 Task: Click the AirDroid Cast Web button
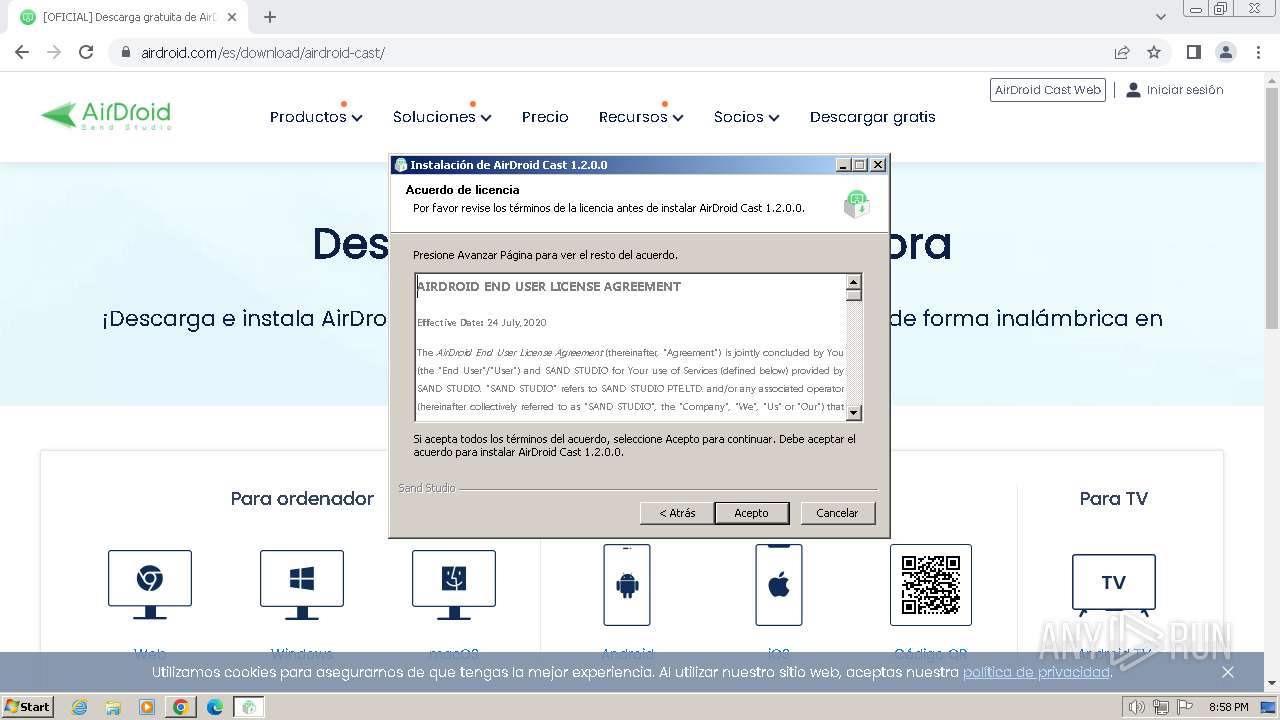(1048, 90)
